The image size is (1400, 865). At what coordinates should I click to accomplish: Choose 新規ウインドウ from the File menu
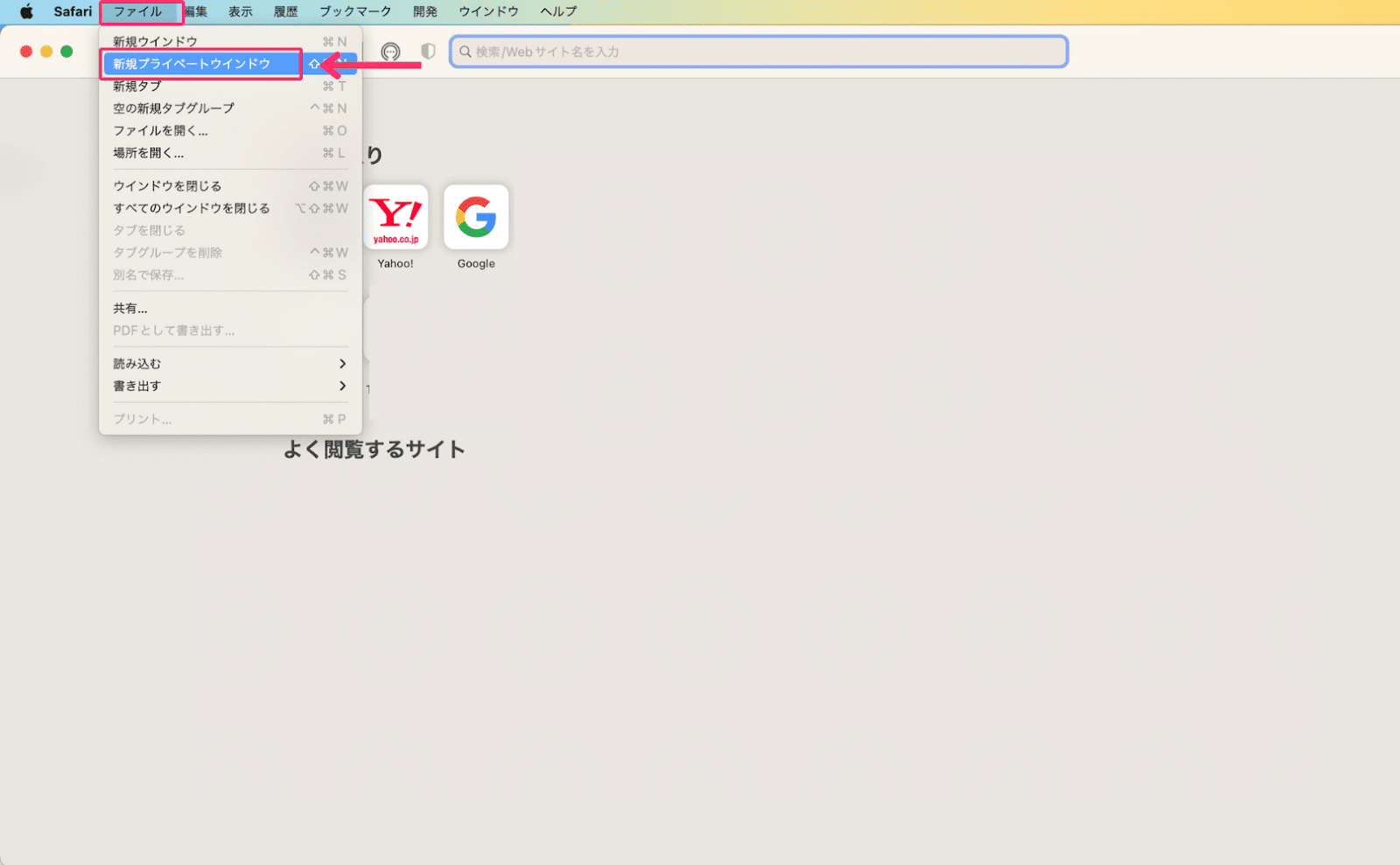tap(230, 42)
